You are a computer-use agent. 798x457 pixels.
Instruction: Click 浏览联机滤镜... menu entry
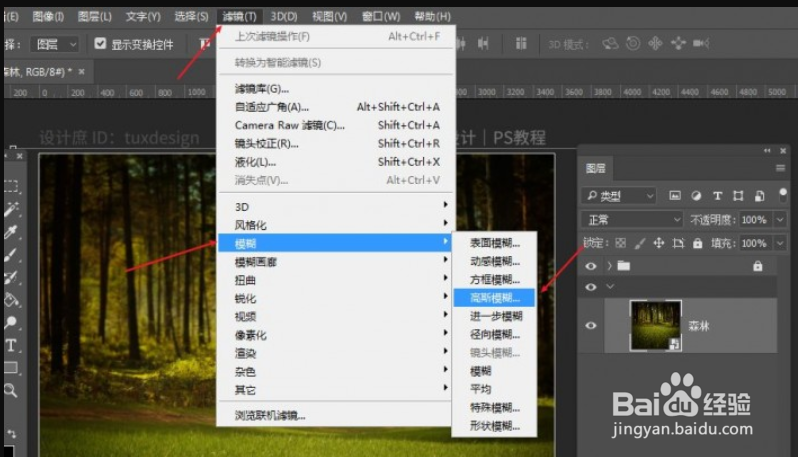[x=335, y=415]
